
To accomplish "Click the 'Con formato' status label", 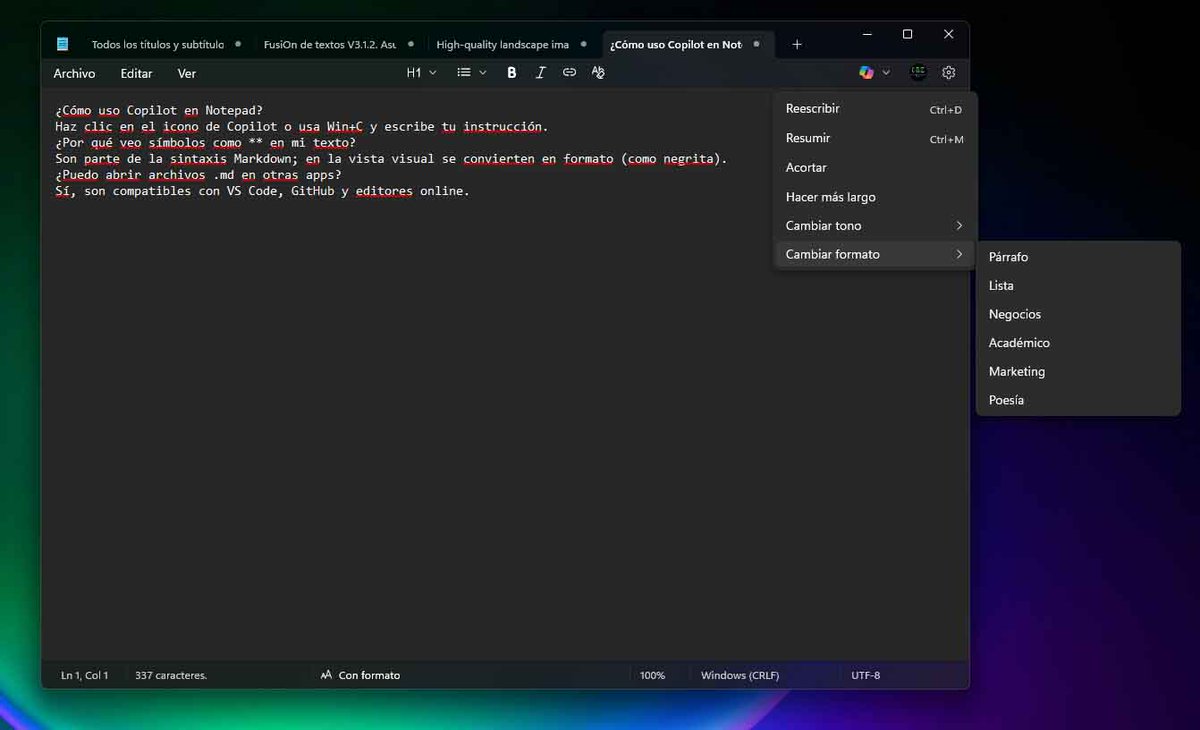I will 369,675.
